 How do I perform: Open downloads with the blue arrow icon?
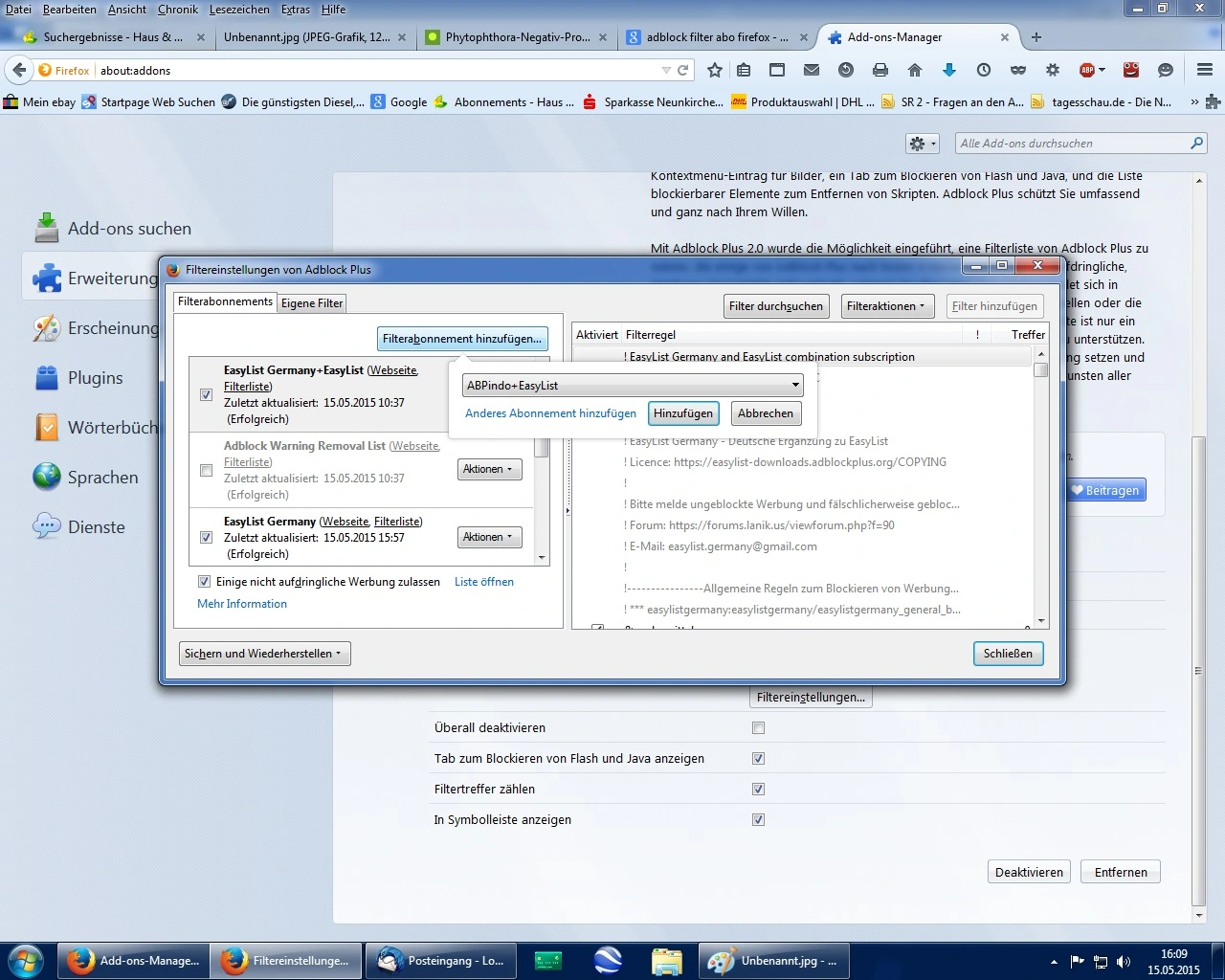949,70
